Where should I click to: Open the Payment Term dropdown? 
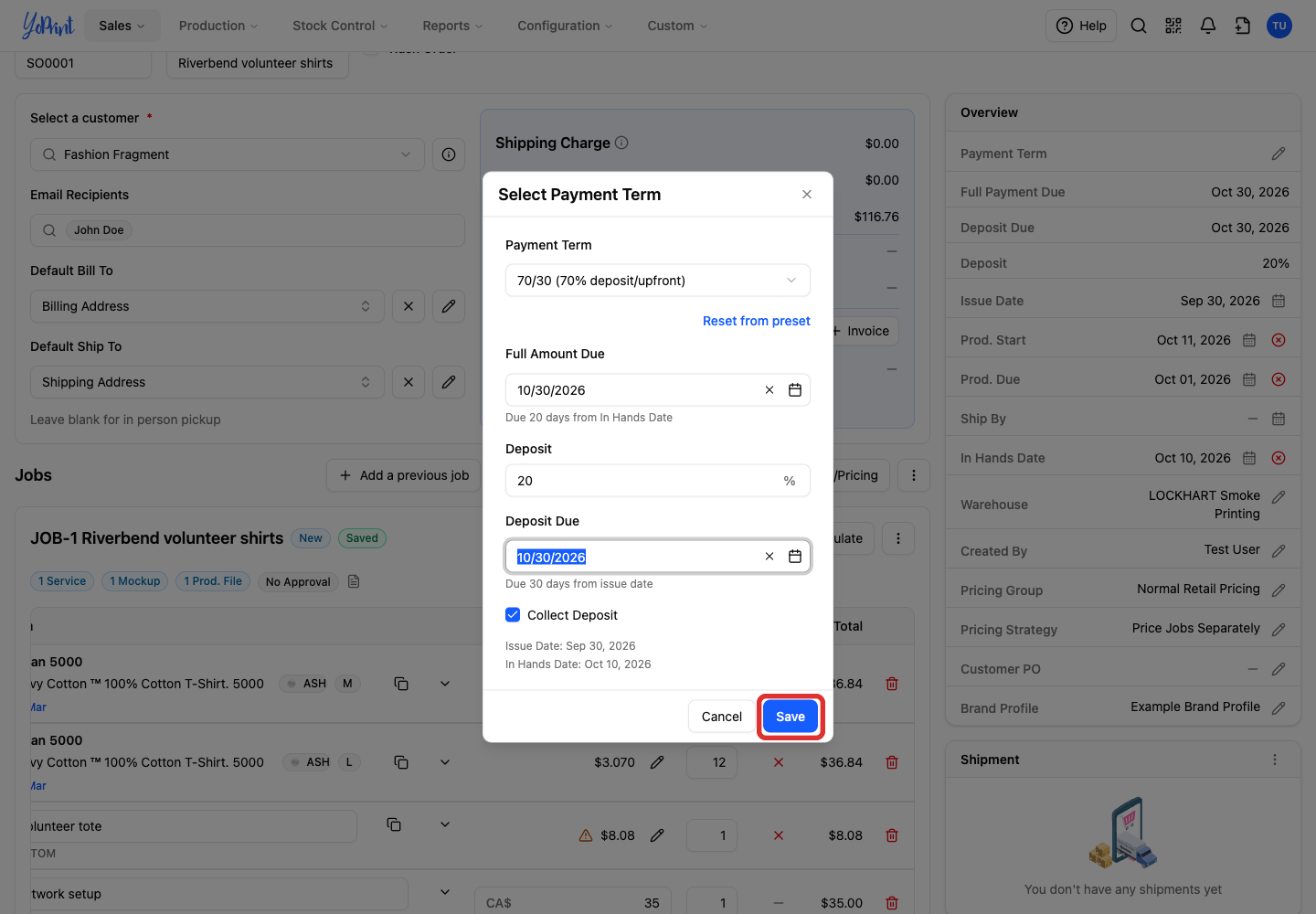pyautogui.click(x=658, y=281)
